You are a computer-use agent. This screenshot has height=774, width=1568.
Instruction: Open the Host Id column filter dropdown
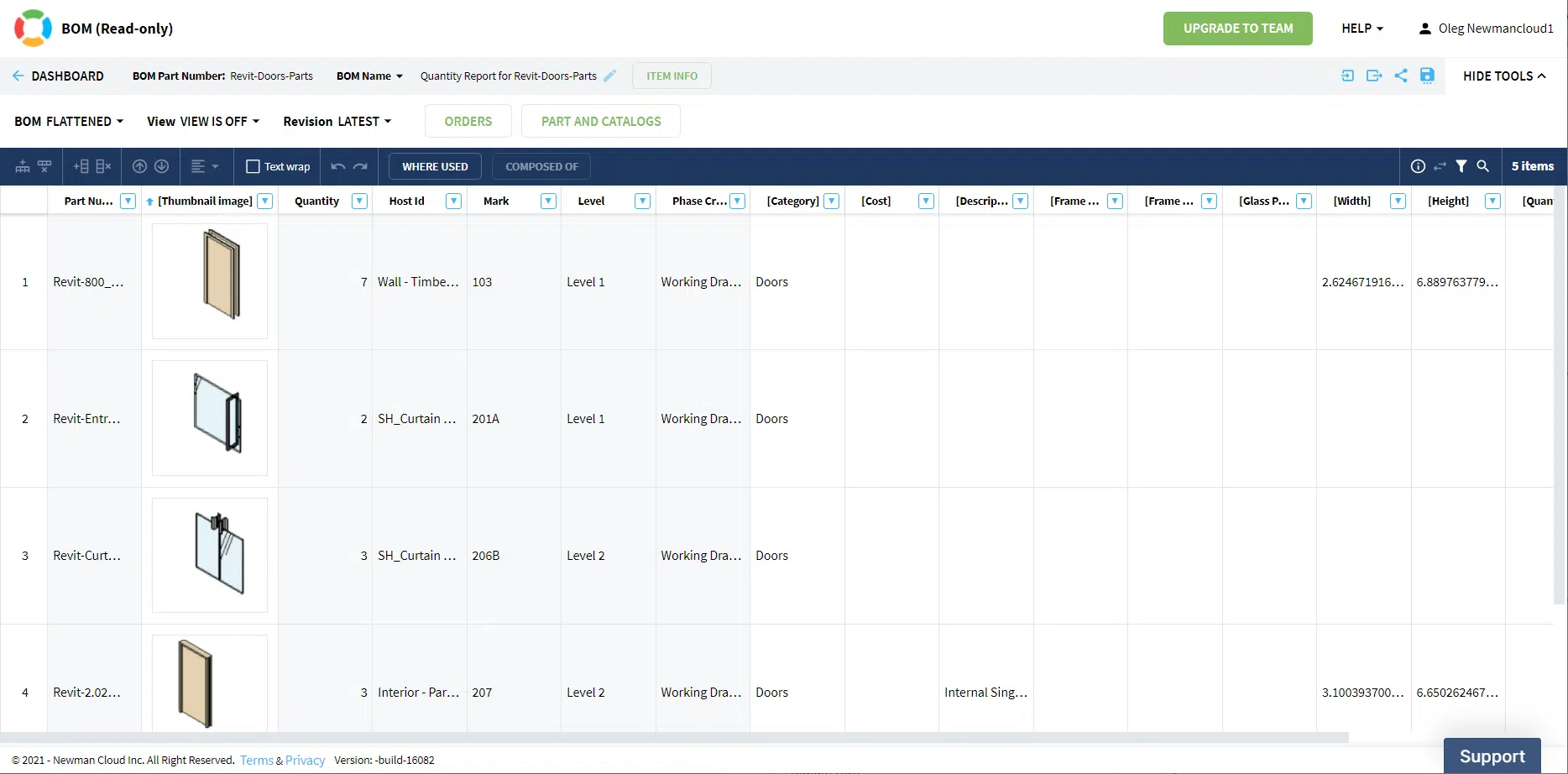453,201
